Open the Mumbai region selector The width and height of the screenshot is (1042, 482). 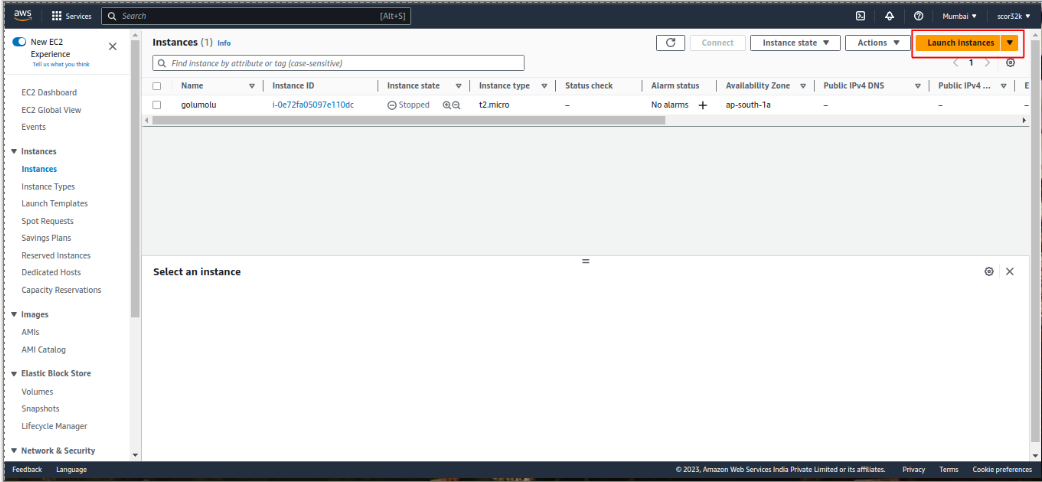click(x=960, y=16)
